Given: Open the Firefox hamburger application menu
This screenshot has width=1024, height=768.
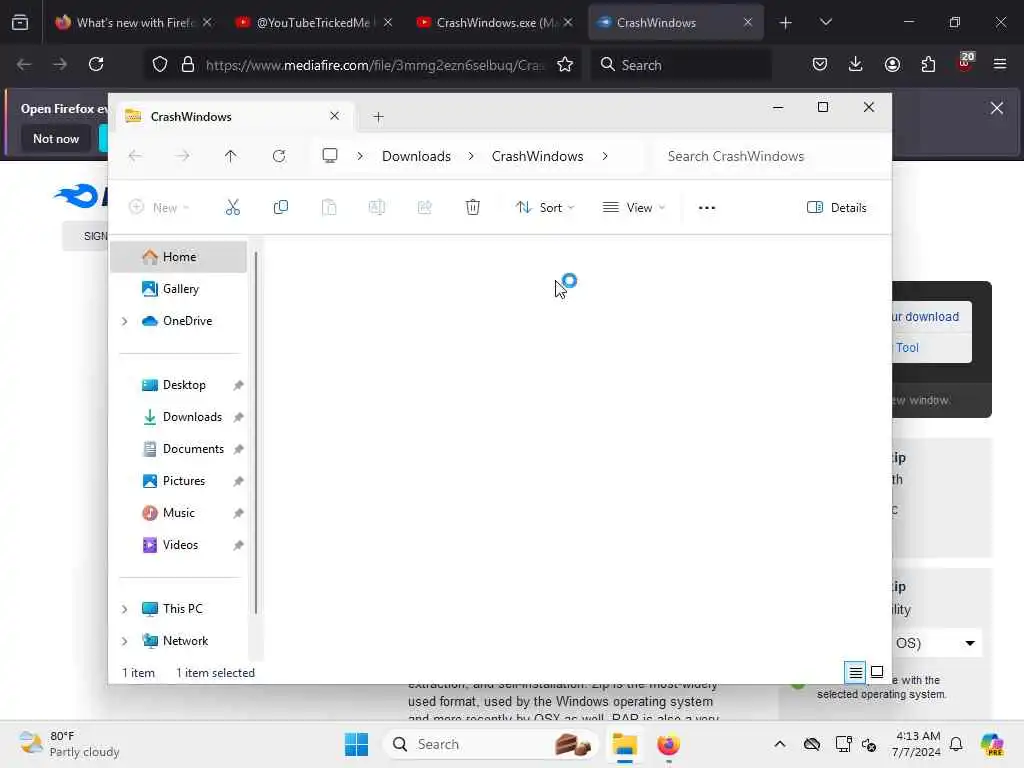Looking at the screenshot, I should point(1000,64).
